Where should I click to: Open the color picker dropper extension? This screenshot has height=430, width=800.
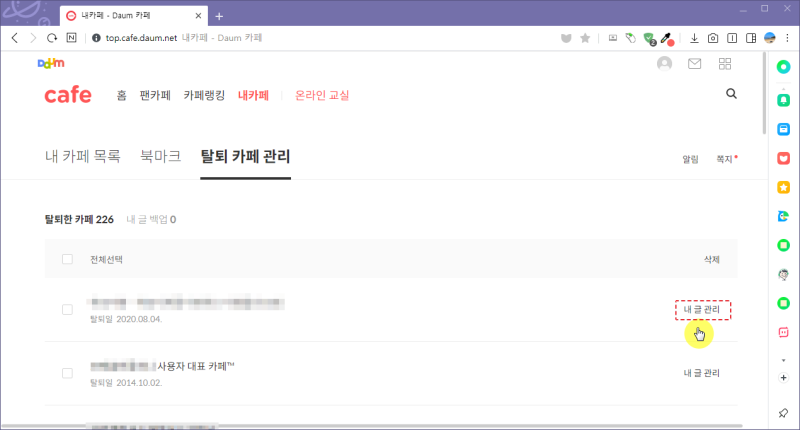pyautogui.click(x=666, y=39)
